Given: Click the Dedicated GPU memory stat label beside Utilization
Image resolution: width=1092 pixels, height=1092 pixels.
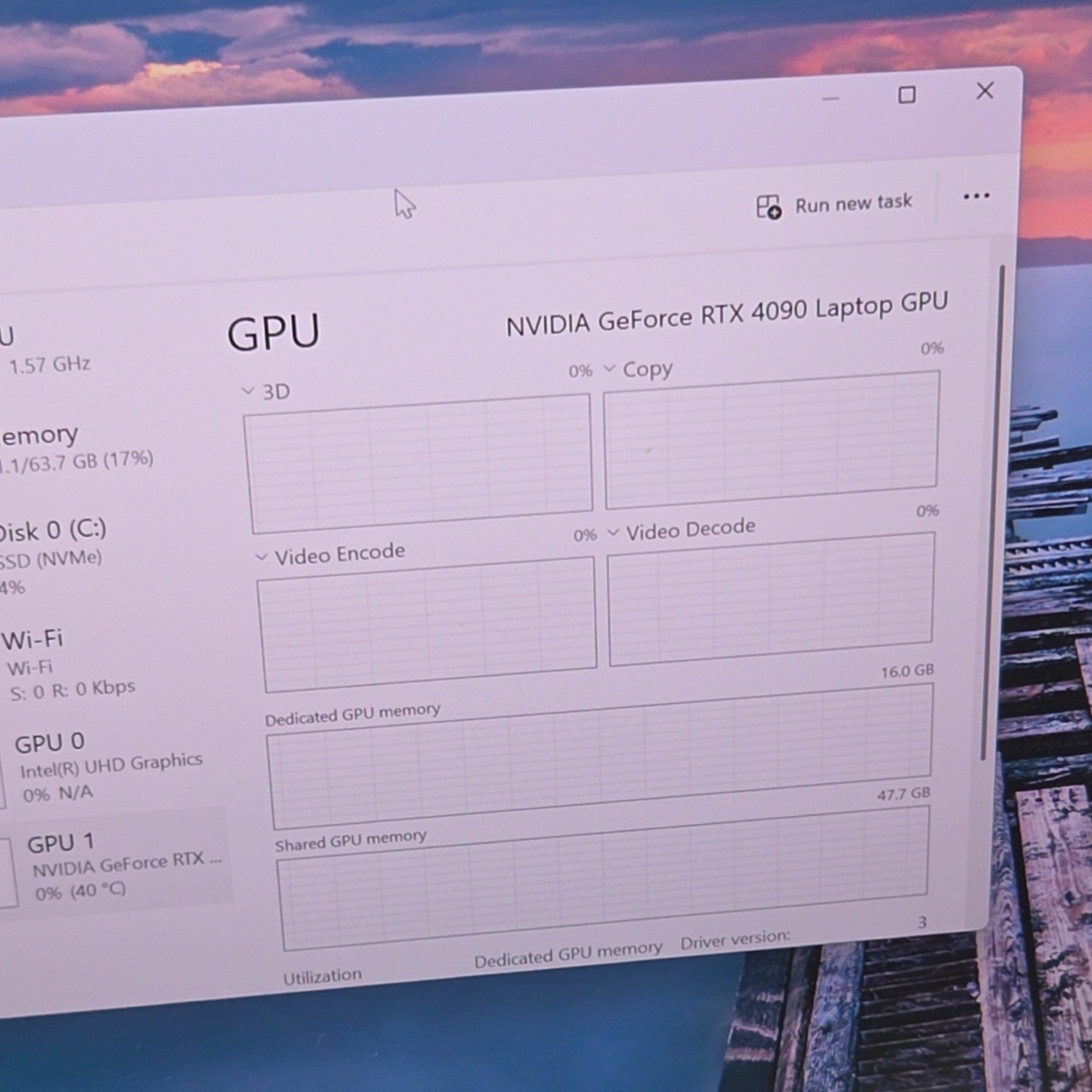Looking at the screenshot, I should [568, 955].
